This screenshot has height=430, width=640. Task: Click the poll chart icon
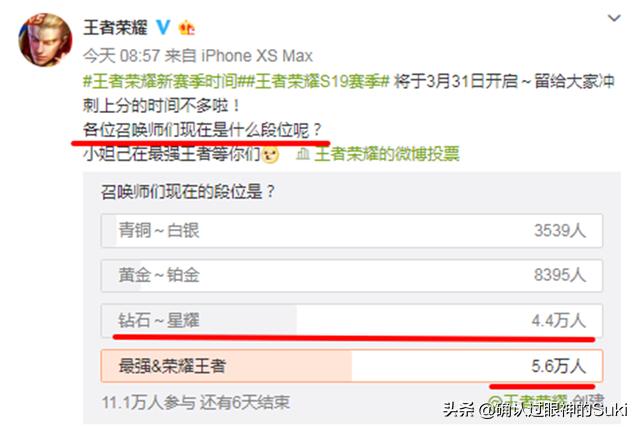(302, 154)
